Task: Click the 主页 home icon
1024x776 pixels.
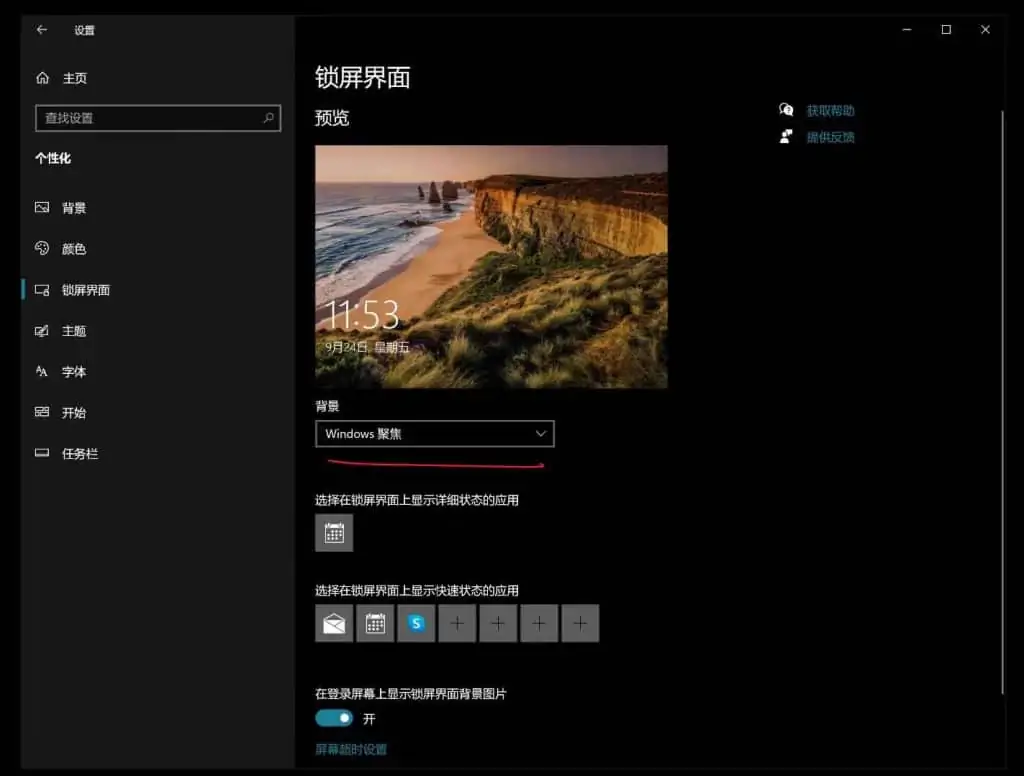Action: click(40, 77)
